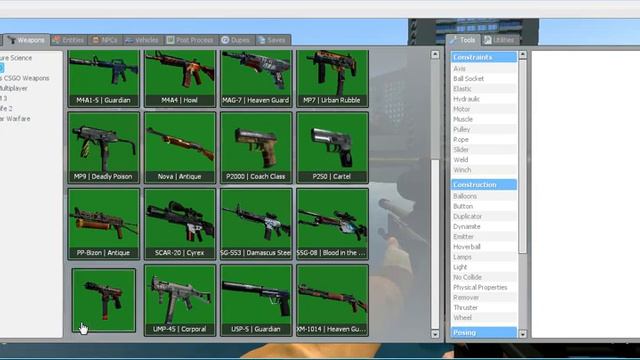Select the M4A1-S Guardian weapon icon
This screenshot has height=360, width=640.
tap(104, 78)
